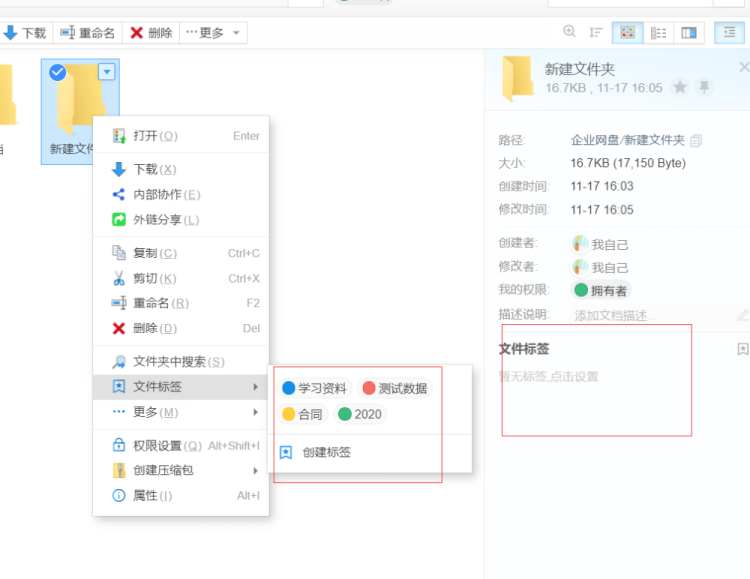Uncheck the selected 新建文件夹 folder checkmark

point(58,72)
